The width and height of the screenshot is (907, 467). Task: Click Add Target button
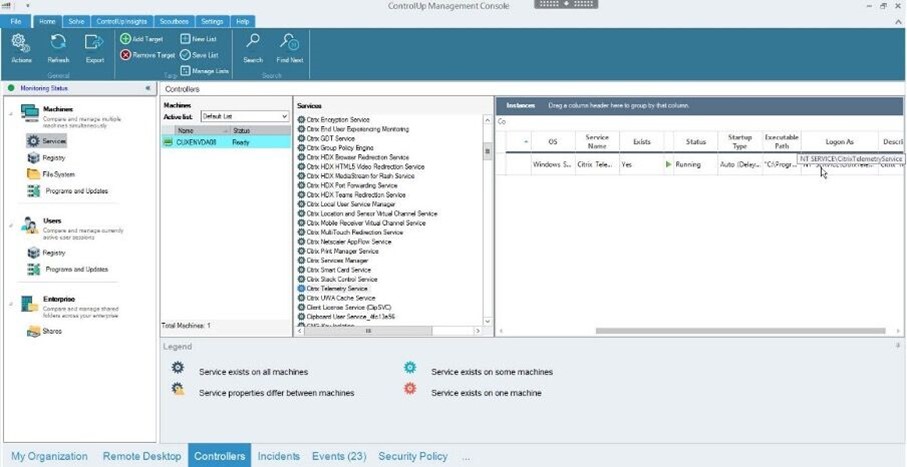point(142,39)
